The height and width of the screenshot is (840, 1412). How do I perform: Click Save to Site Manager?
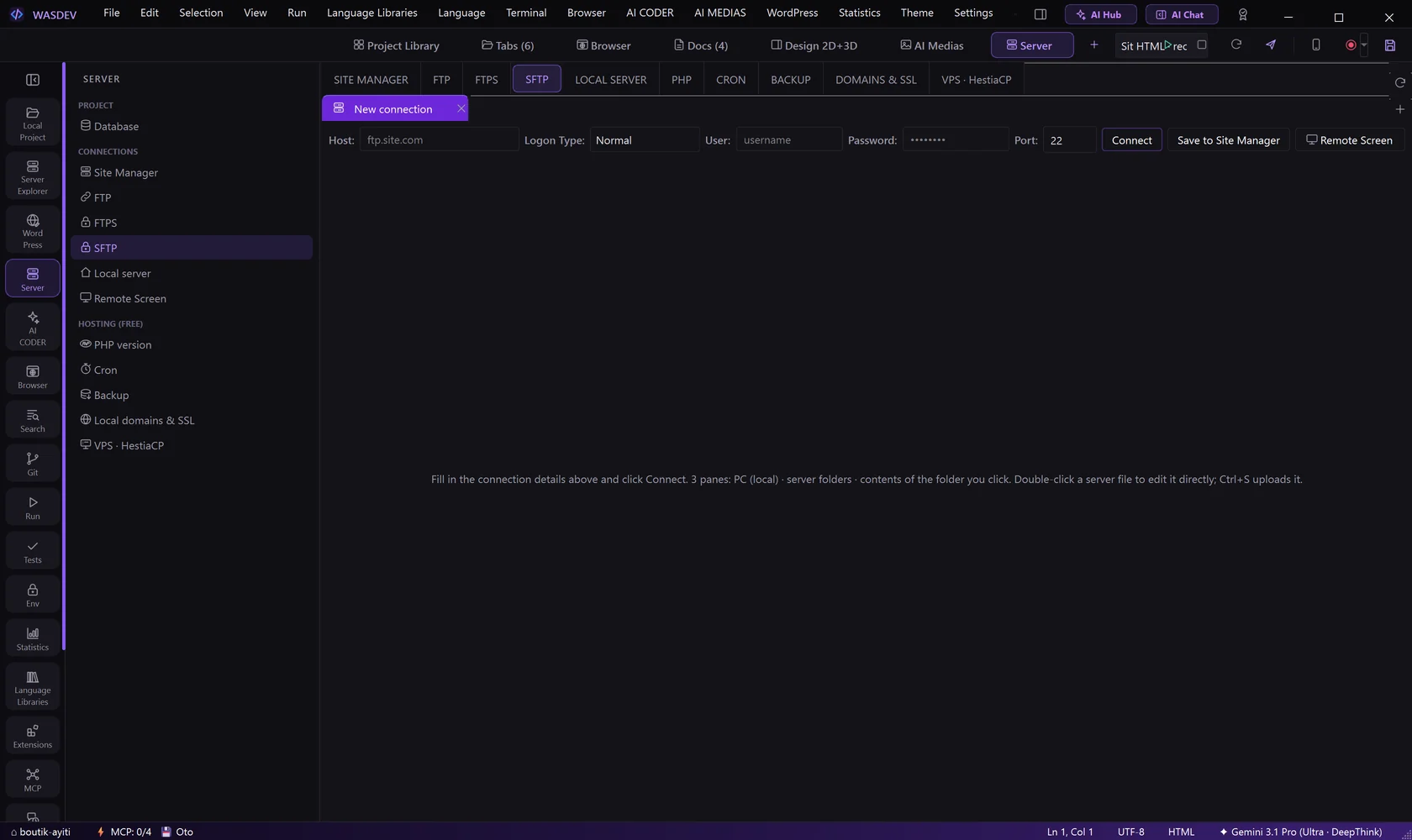pos(1229,140)
